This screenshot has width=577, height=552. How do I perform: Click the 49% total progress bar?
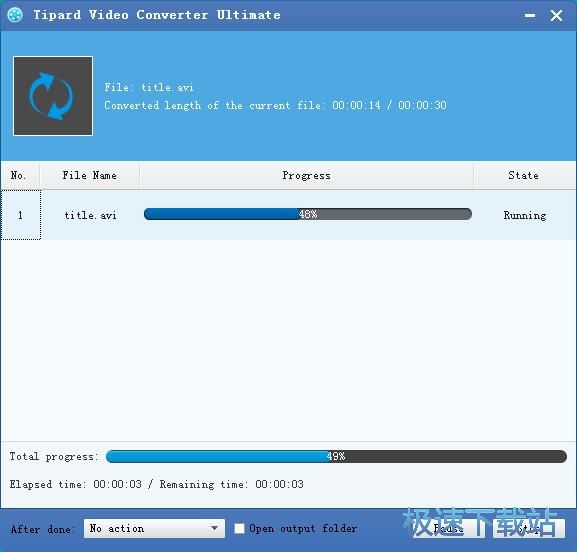pos(336,456)
